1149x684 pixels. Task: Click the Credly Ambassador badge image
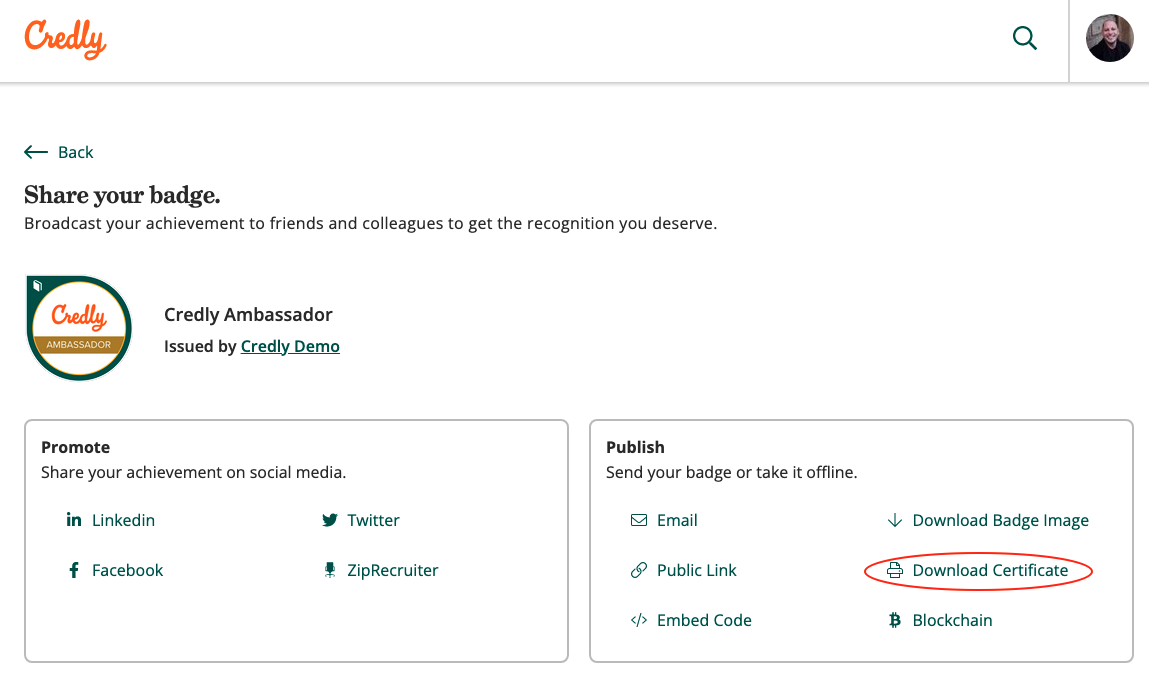pos(79,329)
